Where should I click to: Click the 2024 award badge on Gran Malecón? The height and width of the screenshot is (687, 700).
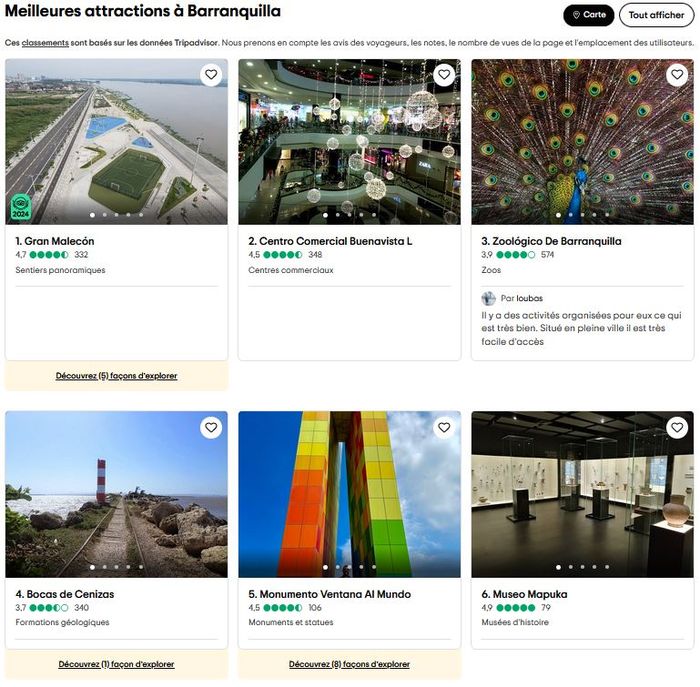[x=21, y=207]
